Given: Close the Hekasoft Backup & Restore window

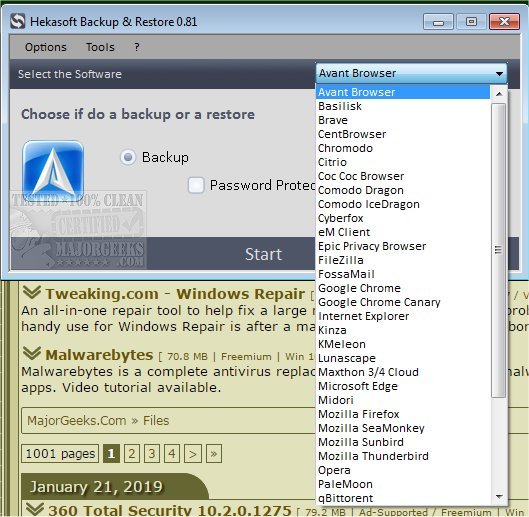Looking at the screenshot, I should (x=504, y=22).
